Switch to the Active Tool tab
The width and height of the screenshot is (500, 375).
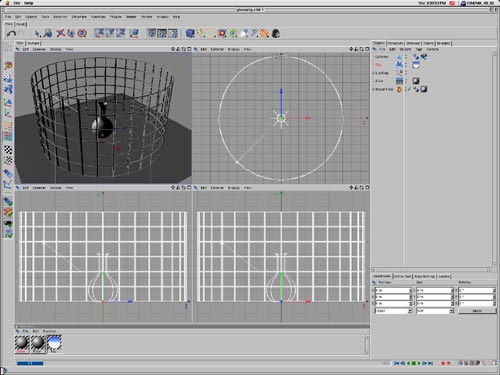point(403,277)
